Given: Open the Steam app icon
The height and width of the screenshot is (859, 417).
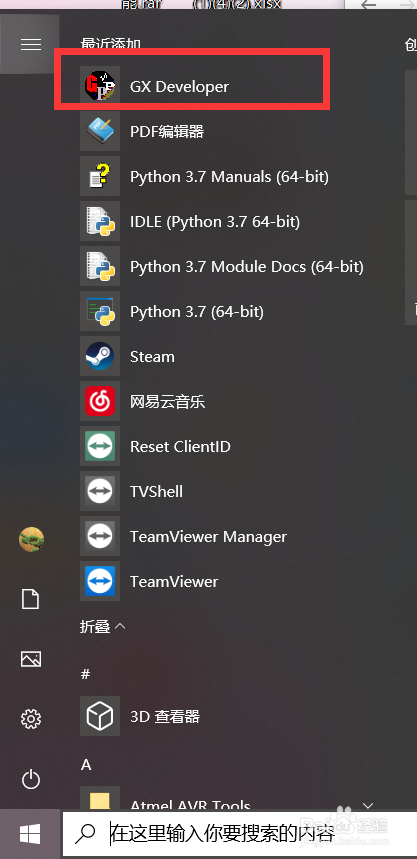Looking at the screenshot, I should click(x=100, y=356).
